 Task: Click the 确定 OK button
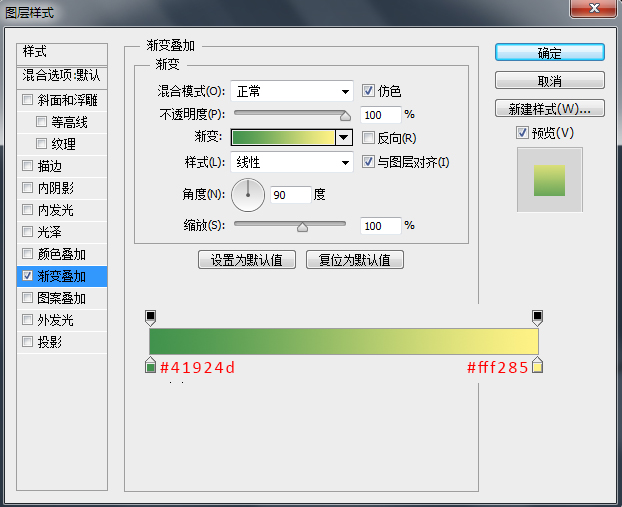point(549,52)
